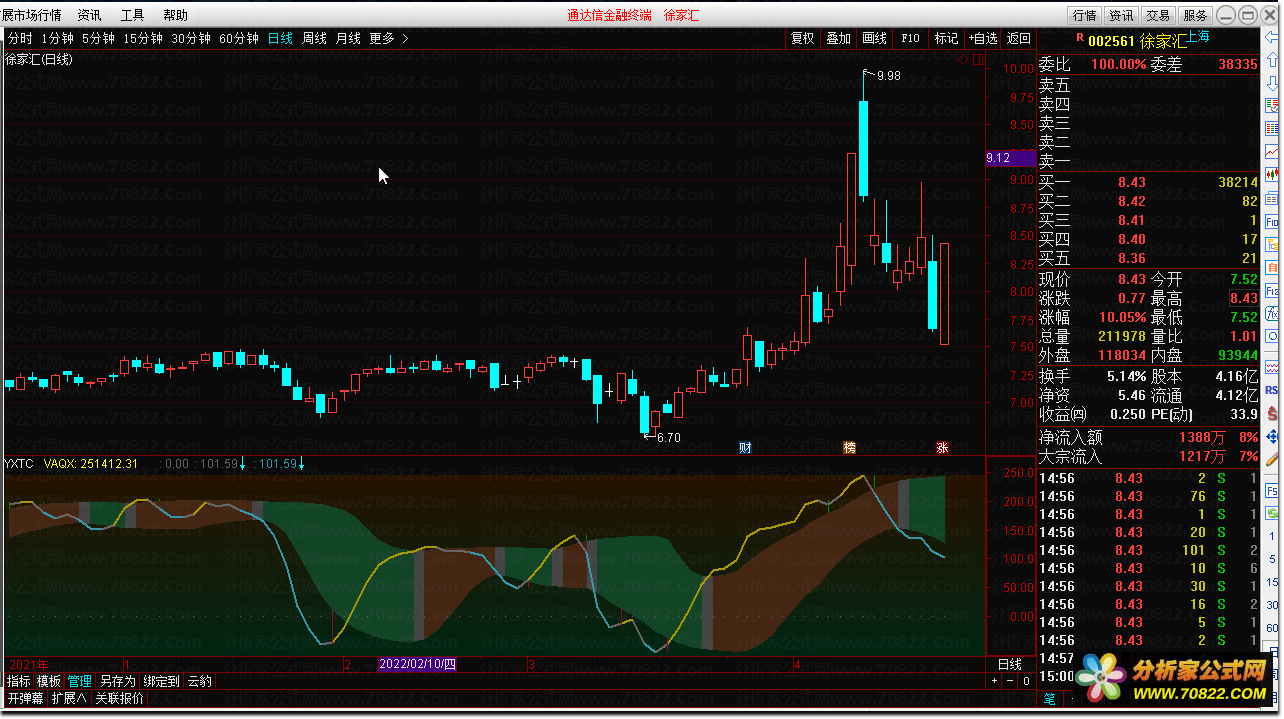This screenshot has width=1284, height=719.
Task: Click the YXTC indicator name label
Action: pos(19,464)
